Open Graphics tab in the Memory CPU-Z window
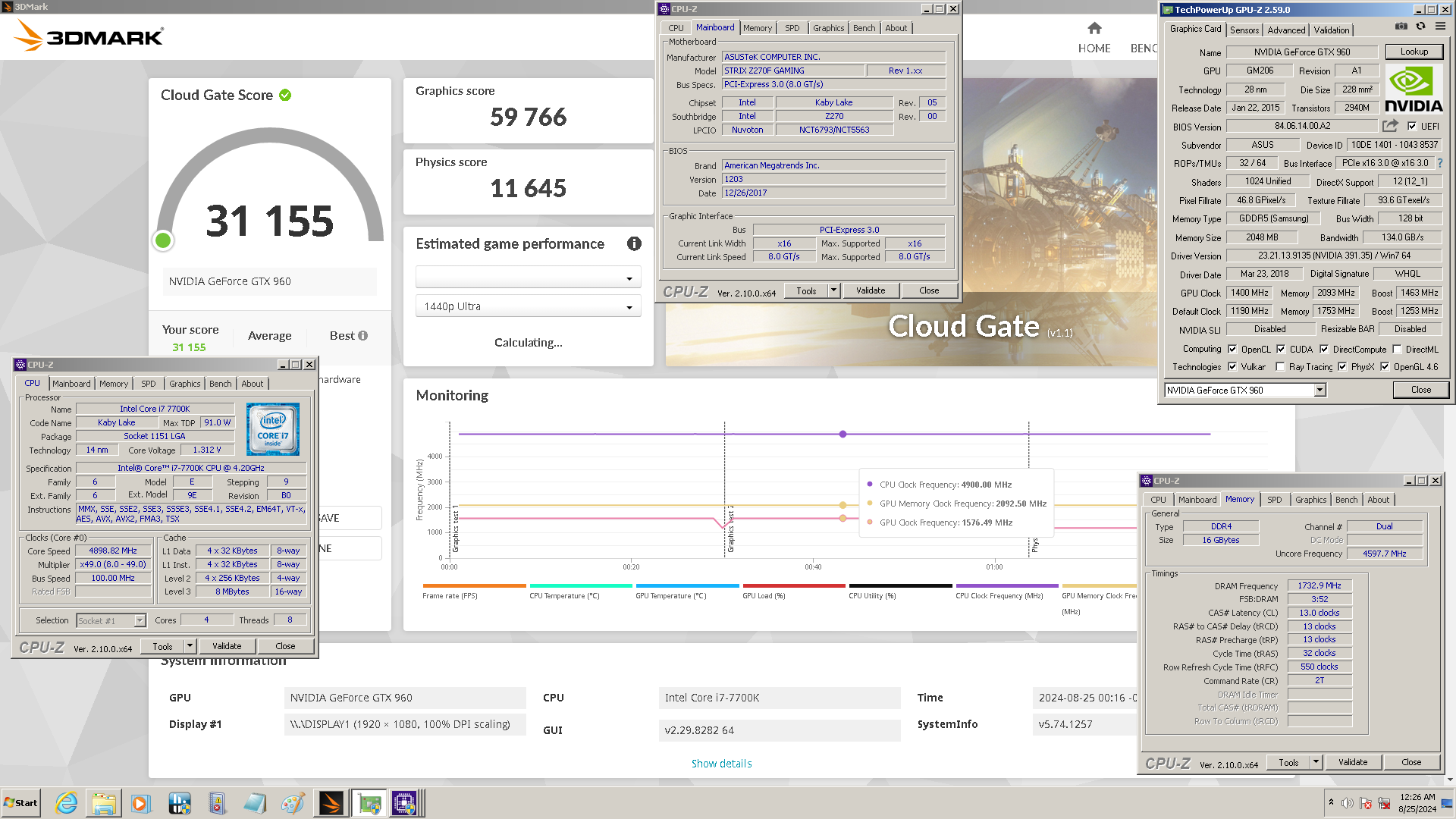 tap(1311, 500)
